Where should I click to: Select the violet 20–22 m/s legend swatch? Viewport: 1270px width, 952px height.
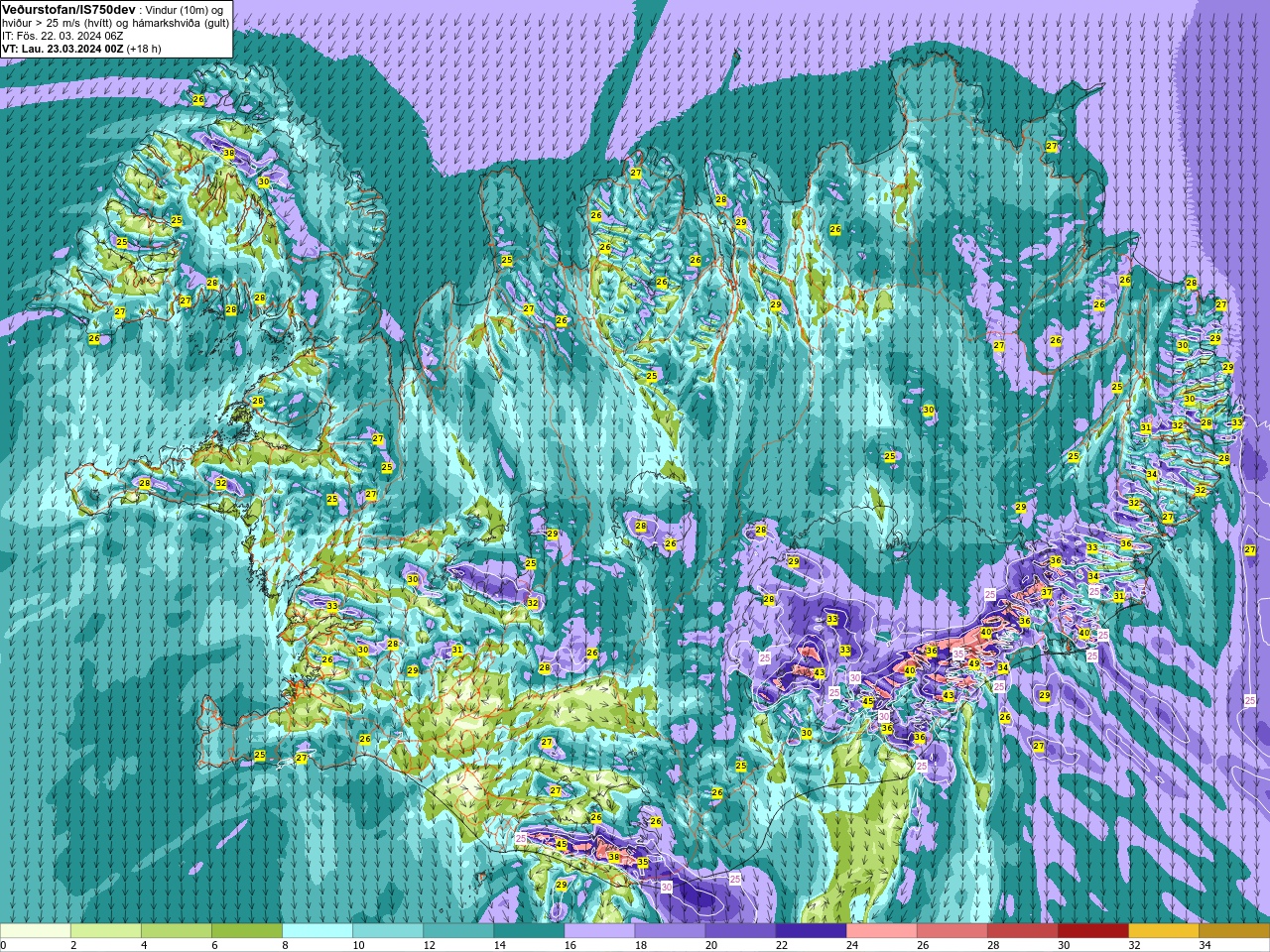click(740, 931)
